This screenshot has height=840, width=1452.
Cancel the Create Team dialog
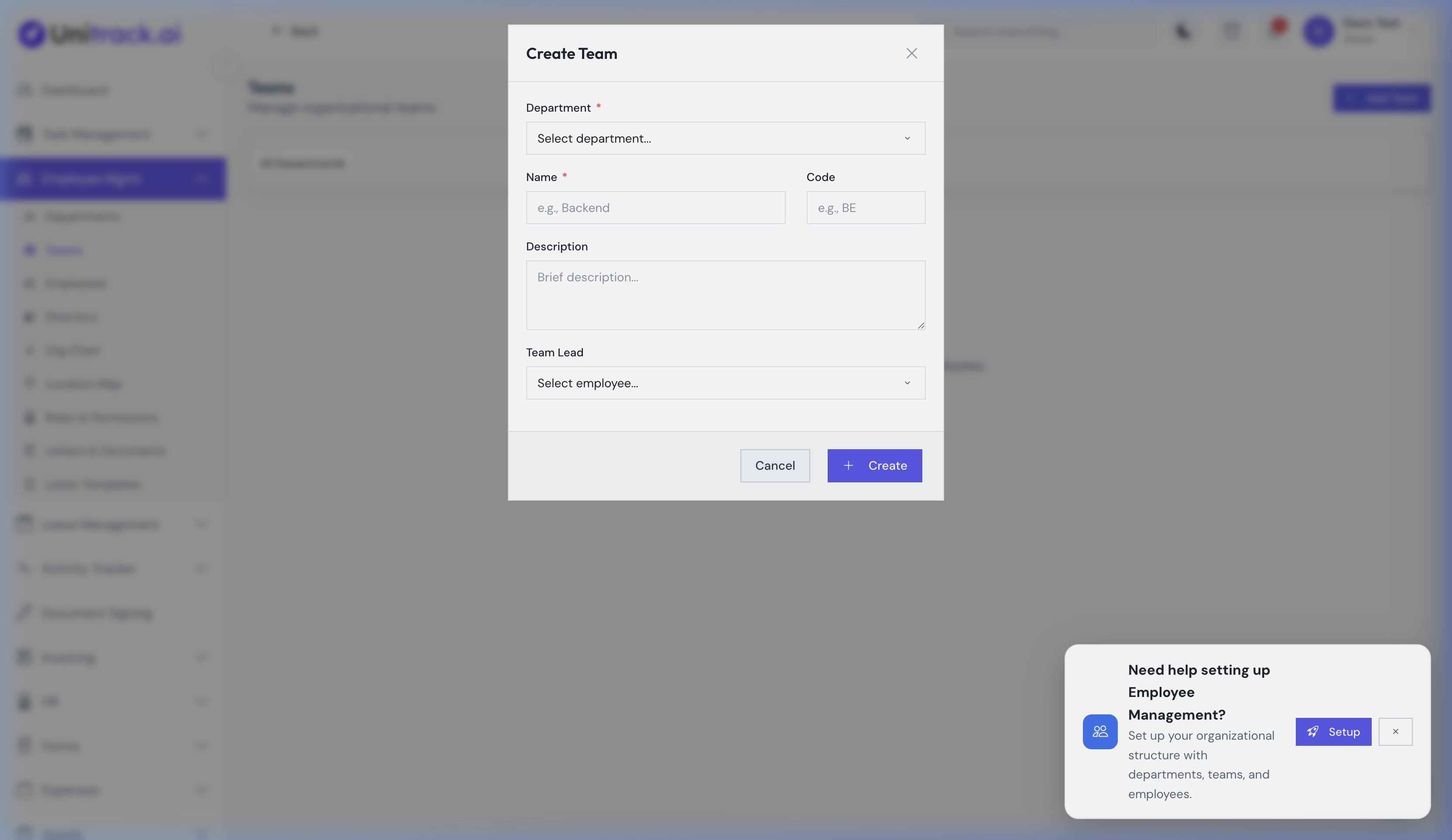pos(775,465)
